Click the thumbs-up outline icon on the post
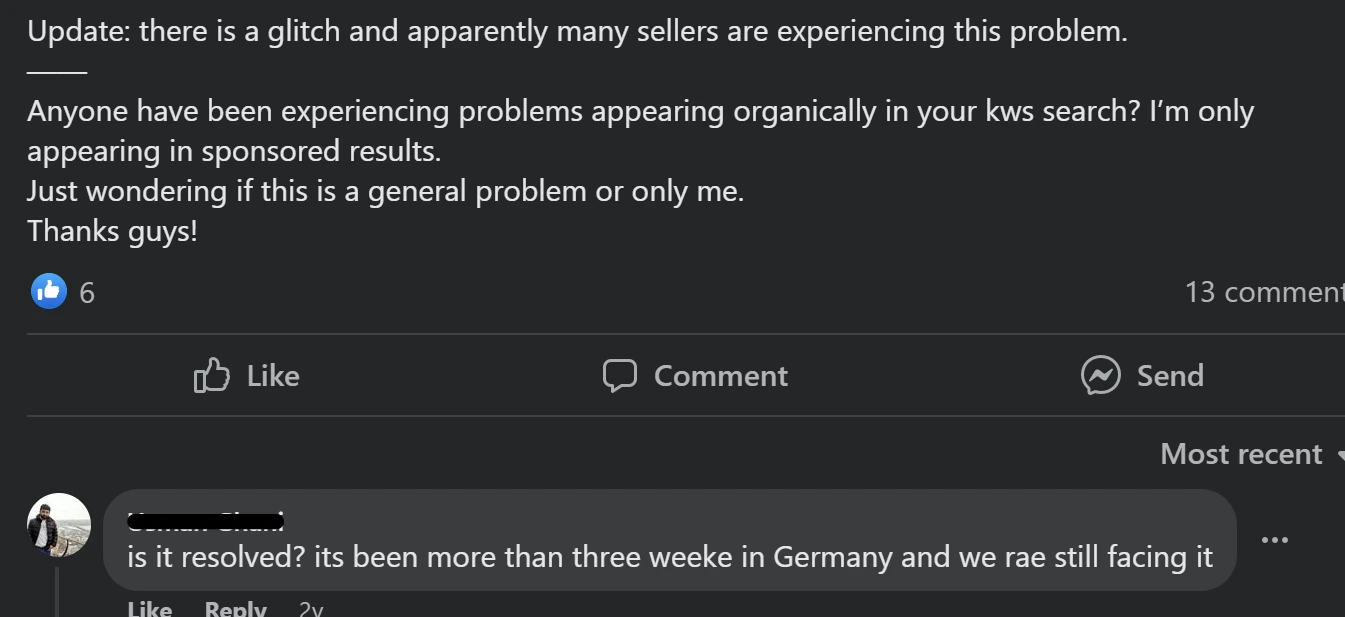This screenshot has height=617, width=1345. click(x=212, y=376)
